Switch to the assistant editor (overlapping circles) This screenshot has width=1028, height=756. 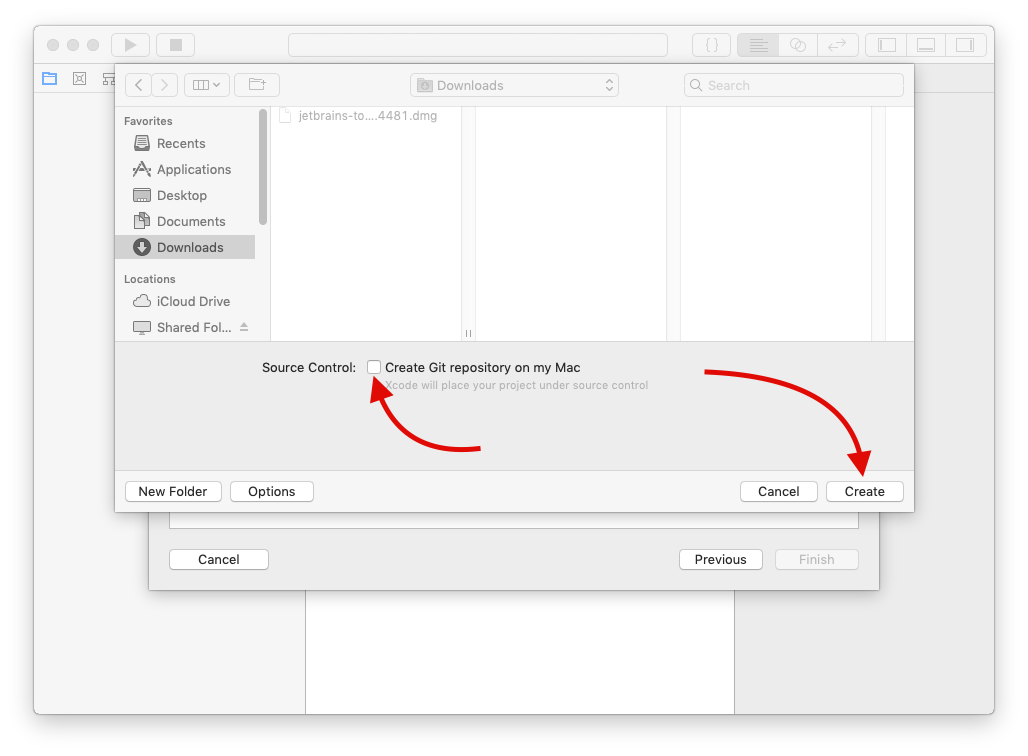(x=797, y=45)
